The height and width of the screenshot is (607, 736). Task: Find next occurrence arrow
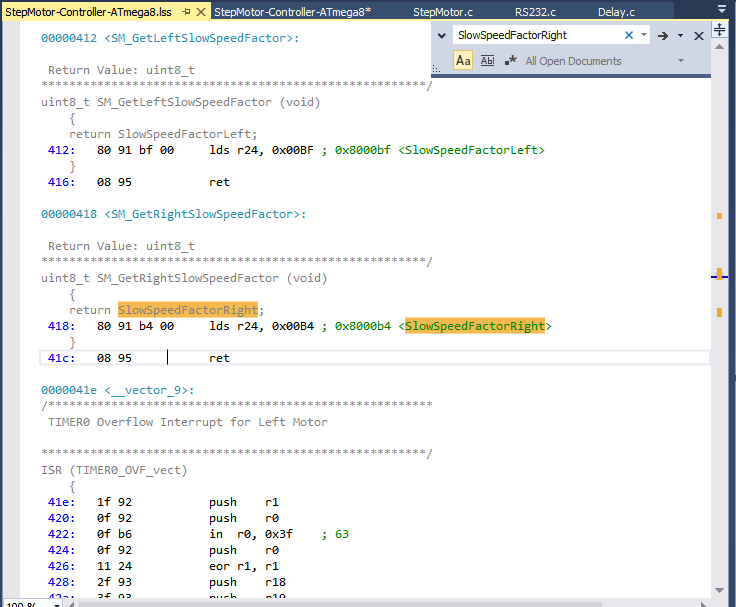click(663, 36)
